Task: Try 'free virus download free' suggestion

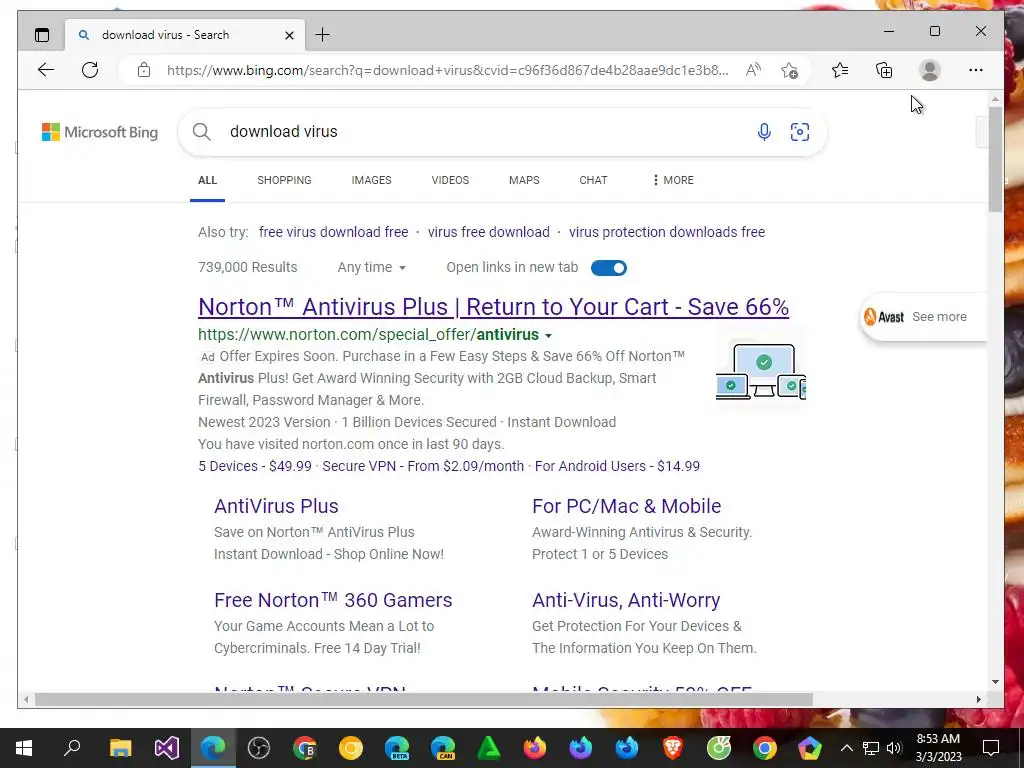Action: coord(333,232)
